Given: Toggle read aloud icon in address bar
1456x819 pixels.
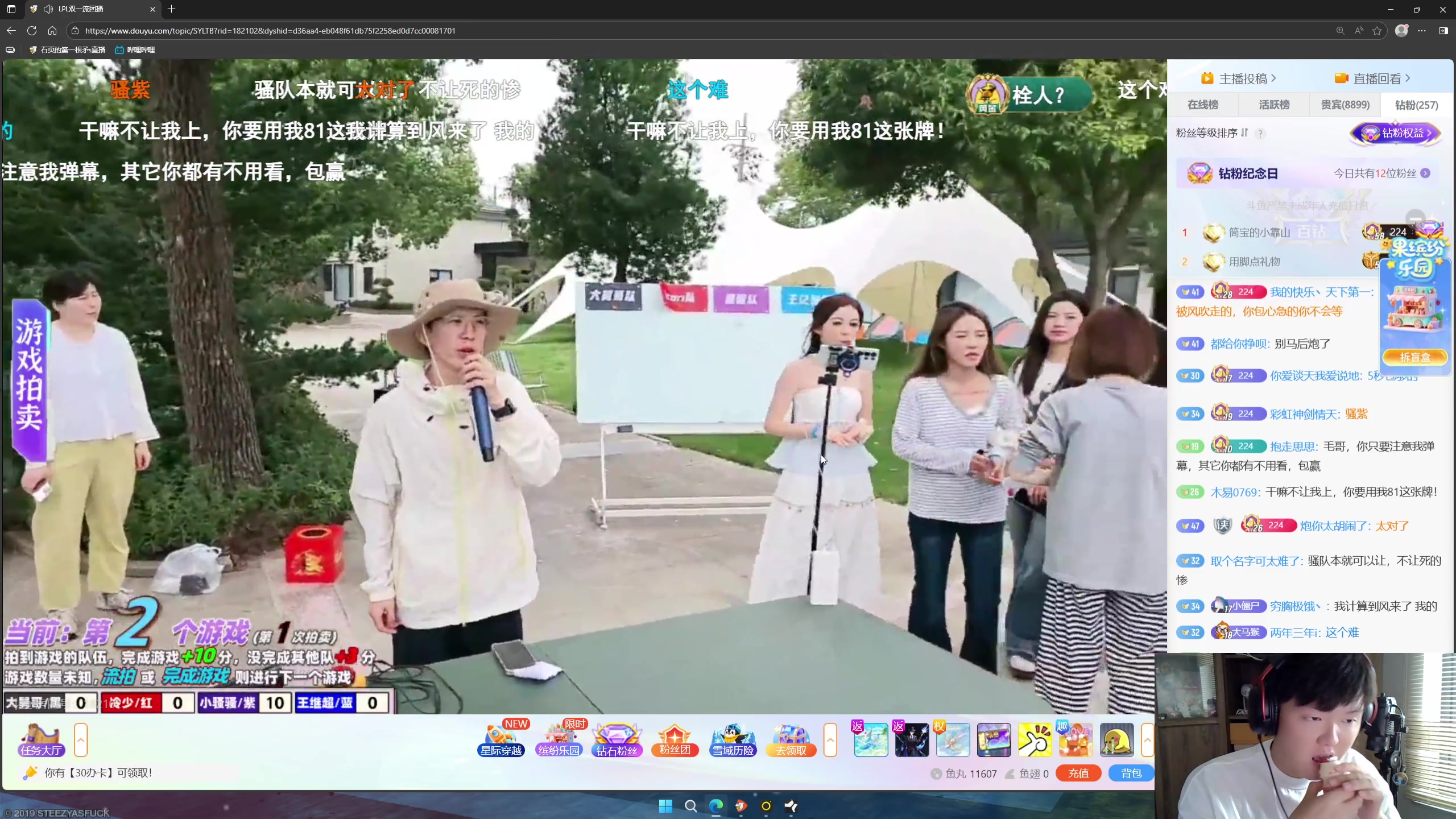Looking at the screenshot, I should pos(1359,31).
